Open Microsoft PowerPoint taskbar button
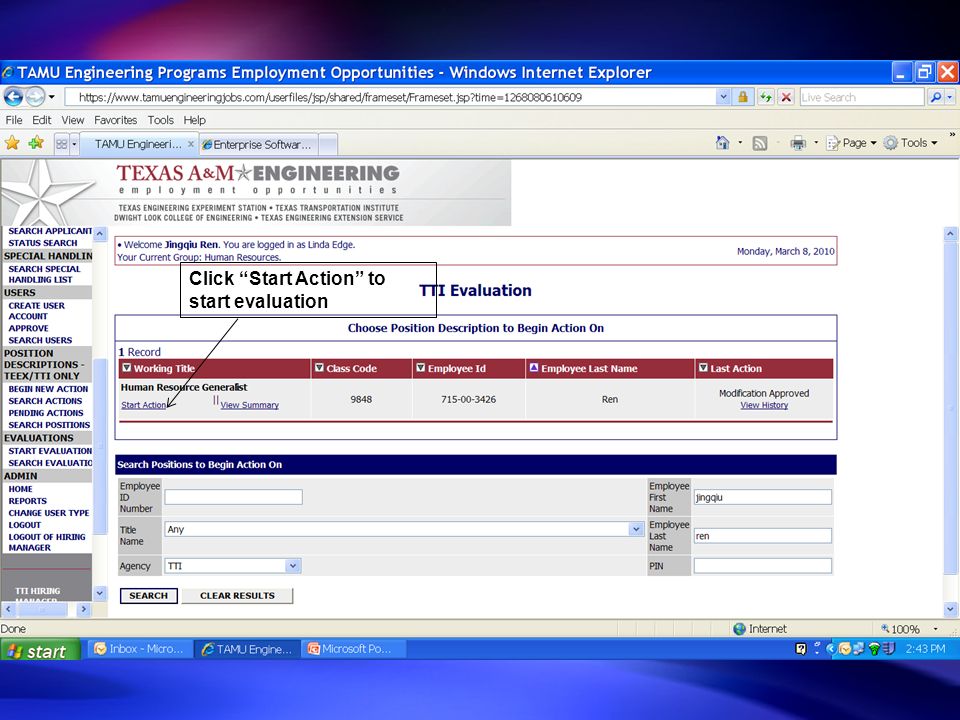The width and height of the screenshot is (960, 720). click(x=353, y=649)
